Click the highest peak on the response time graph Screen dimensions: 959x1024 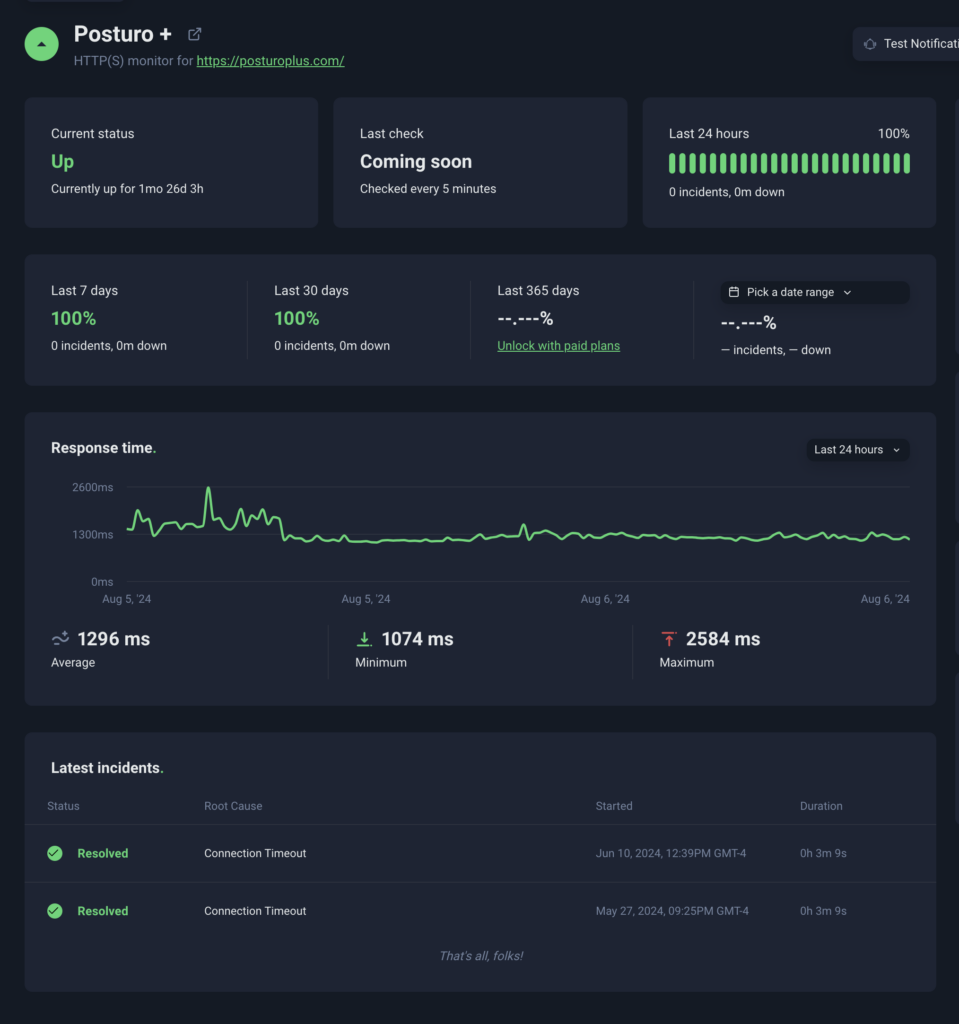point(208,490)
